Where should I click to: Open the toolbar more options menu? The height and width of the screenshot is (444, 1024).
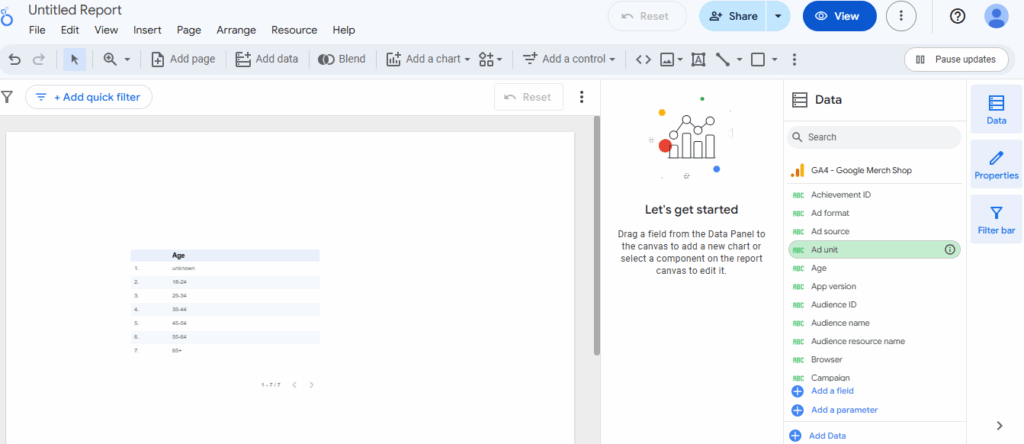click(x=794, y=59)
